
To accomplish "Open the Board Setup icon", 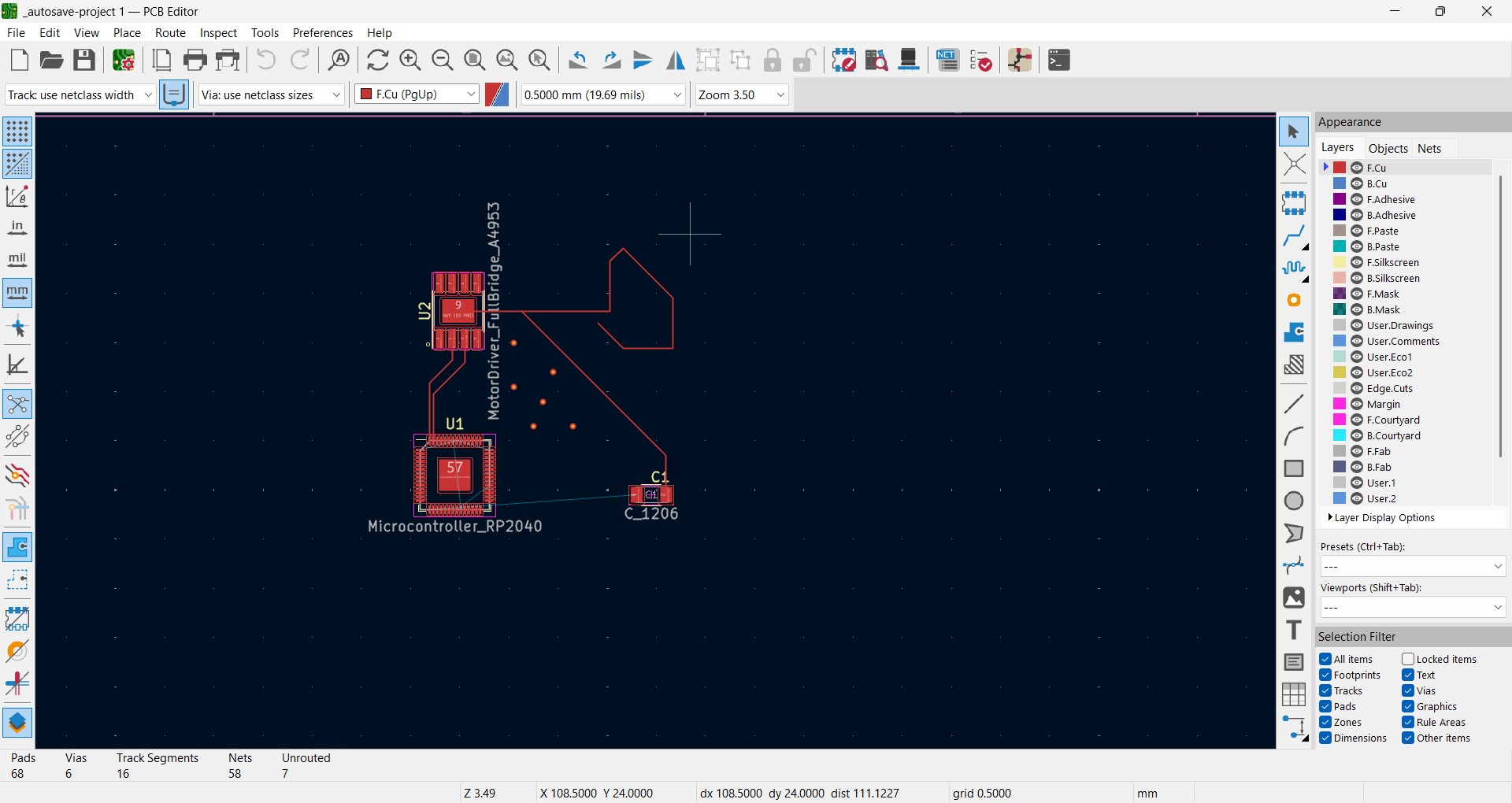I will tap(124, 61).
